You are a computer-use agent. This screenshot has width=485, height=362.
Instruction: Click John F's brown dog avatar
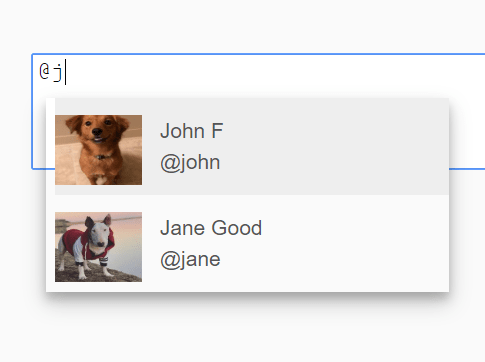[98, 150]
